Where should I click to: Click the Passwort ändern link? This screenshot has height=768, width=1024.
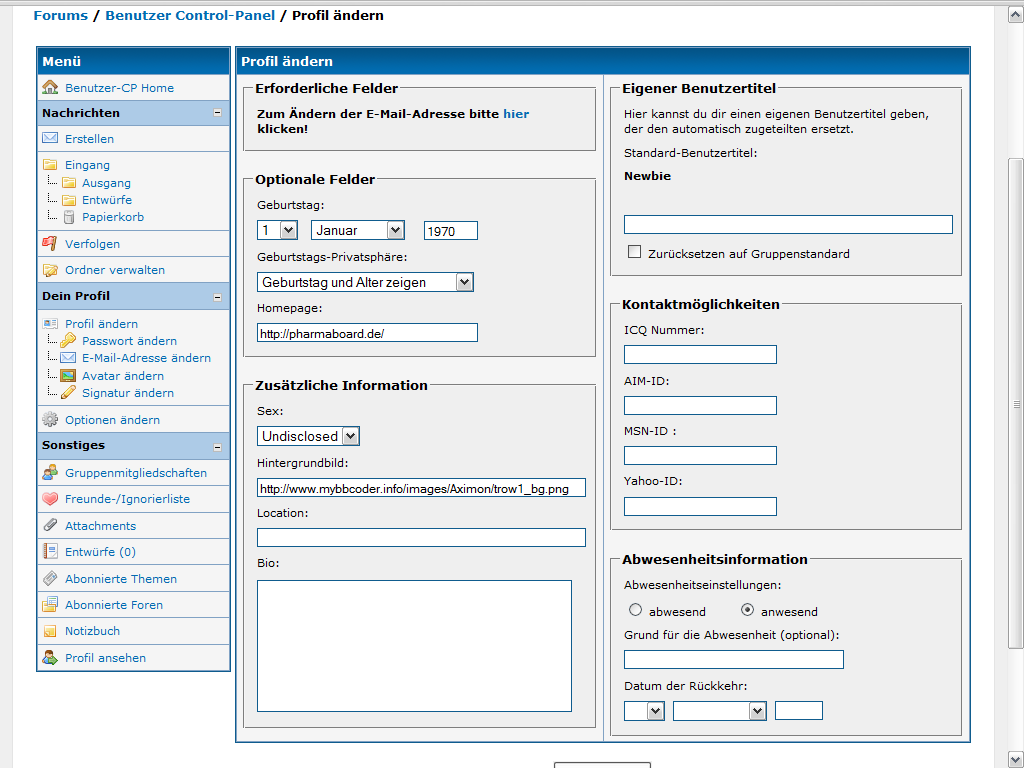pyautogui.click(x=129, y=341)
